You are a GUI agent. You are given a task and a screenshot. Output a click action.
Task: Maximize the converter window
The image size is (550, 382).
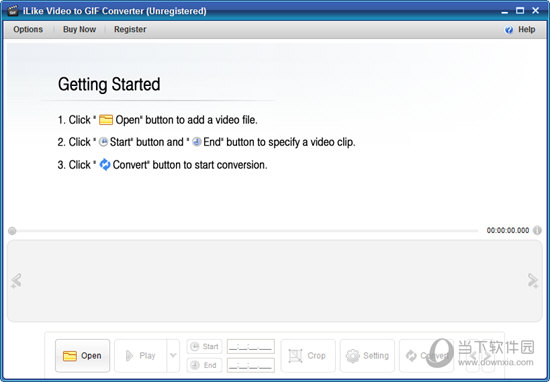tap(520, 11)
